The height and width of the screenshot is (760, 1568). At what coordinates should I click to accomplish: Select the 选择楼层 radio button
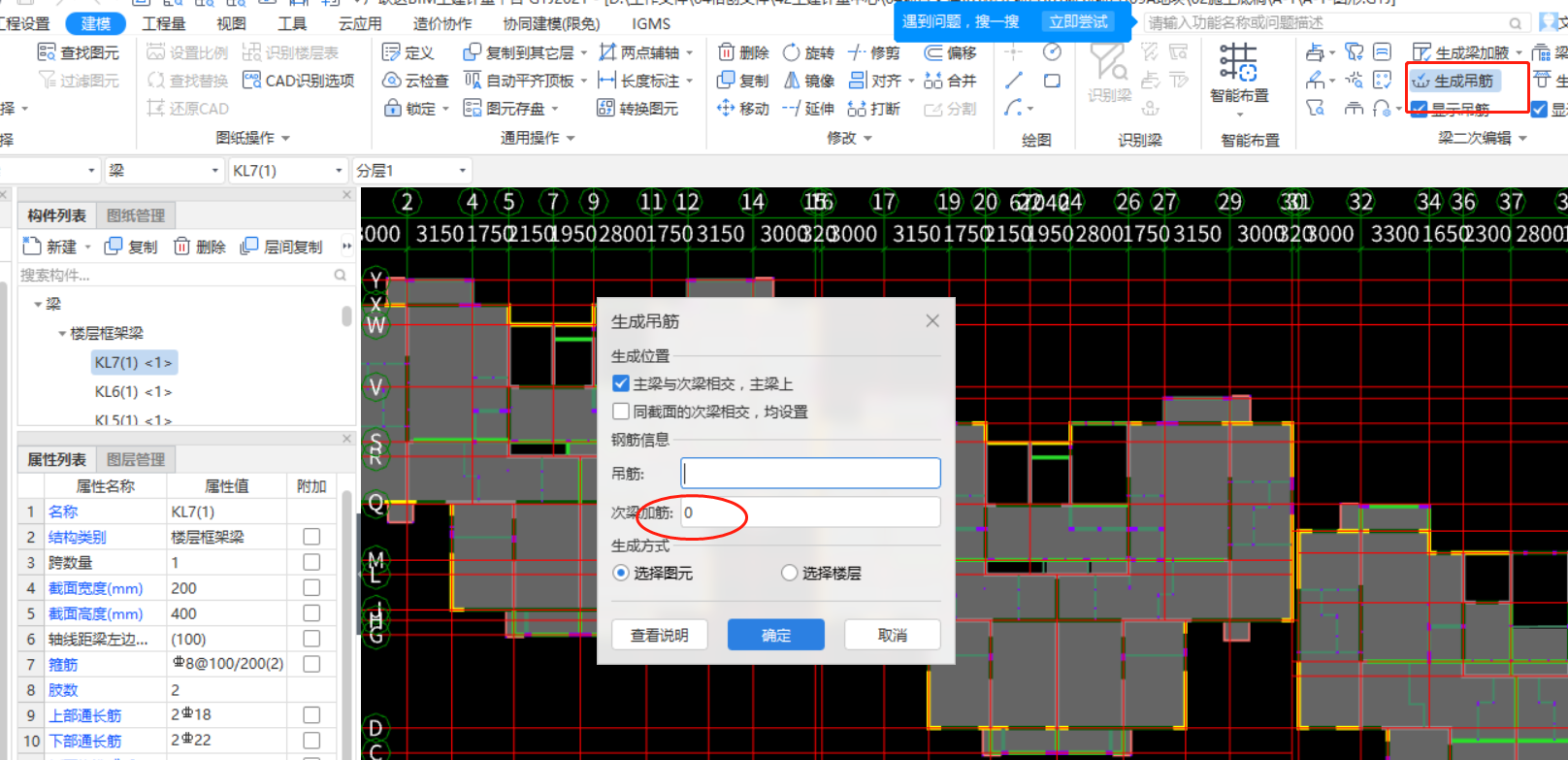click(x=790, y=573)
